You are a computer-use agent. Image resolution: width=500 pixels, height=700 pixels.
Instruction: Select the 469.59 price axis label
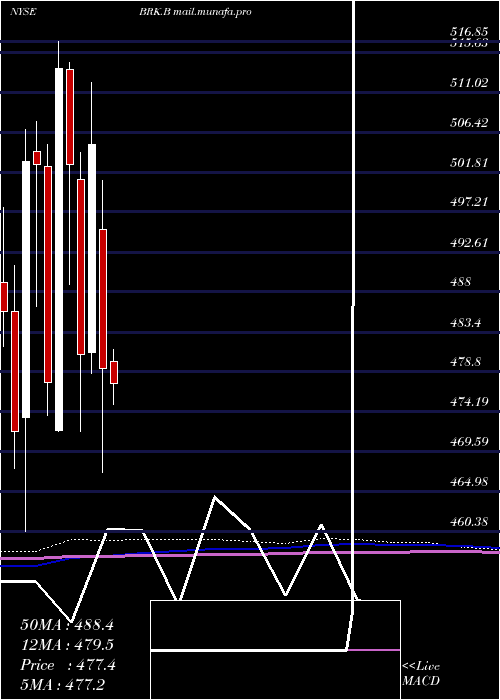469,442
